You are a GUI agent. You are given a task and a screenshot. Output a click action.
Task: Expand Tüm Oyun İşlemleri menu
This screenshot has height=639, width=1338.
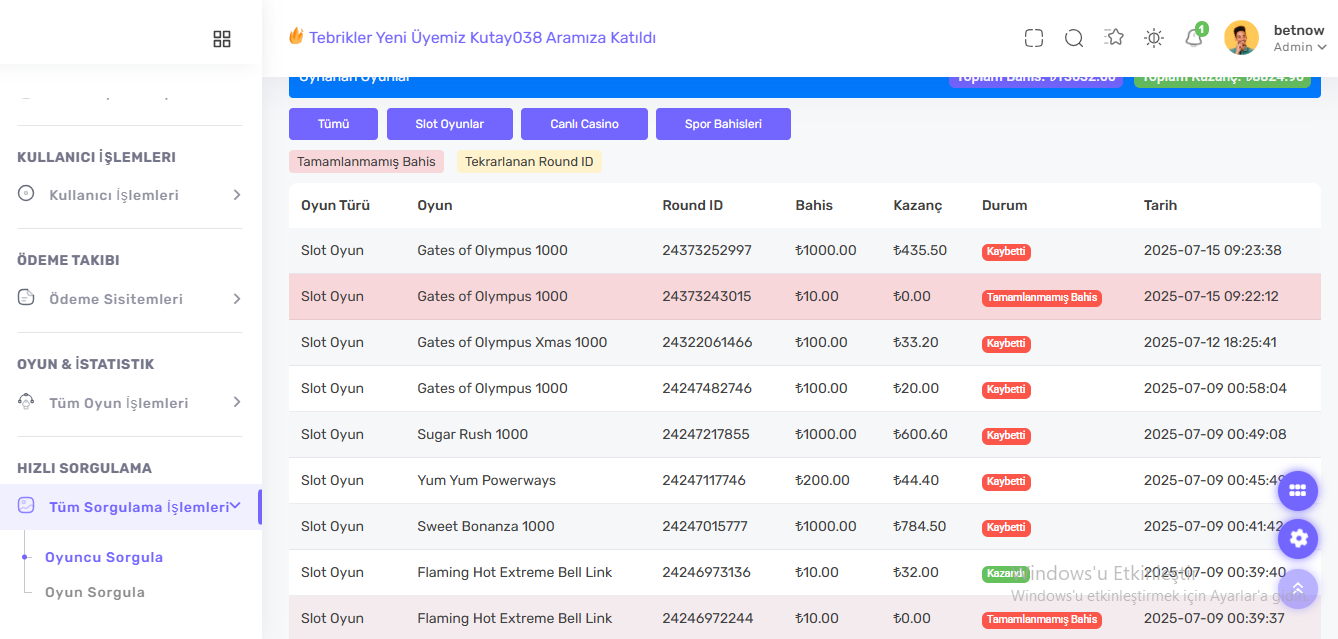(130, 403)
